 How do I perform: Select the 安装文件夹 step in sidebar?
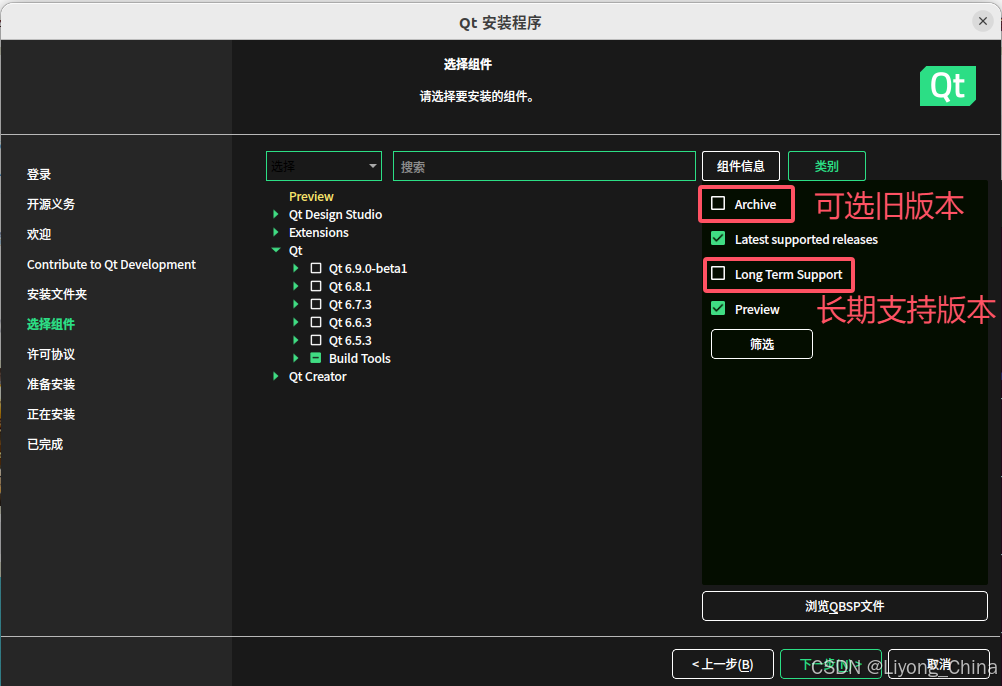tap(57, 294)
